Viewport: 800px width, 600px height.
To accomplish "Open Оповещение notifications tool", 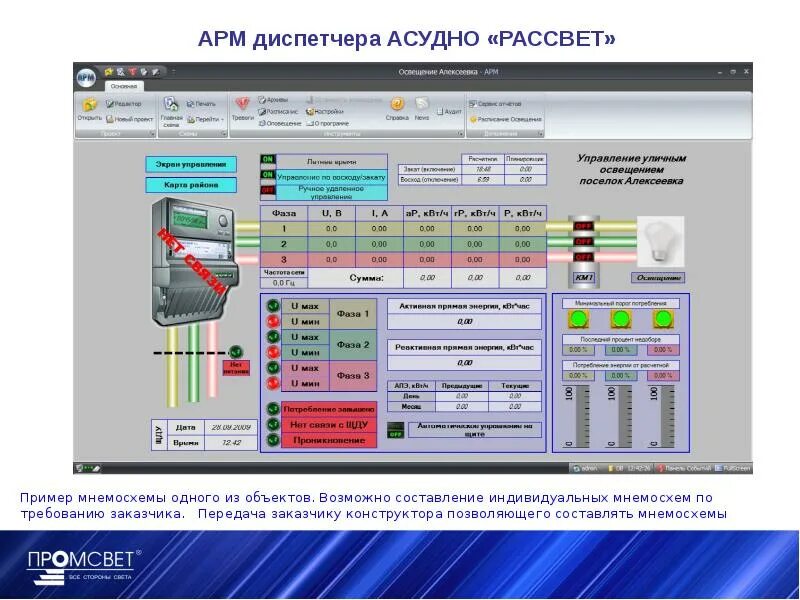I will (280, 123).
